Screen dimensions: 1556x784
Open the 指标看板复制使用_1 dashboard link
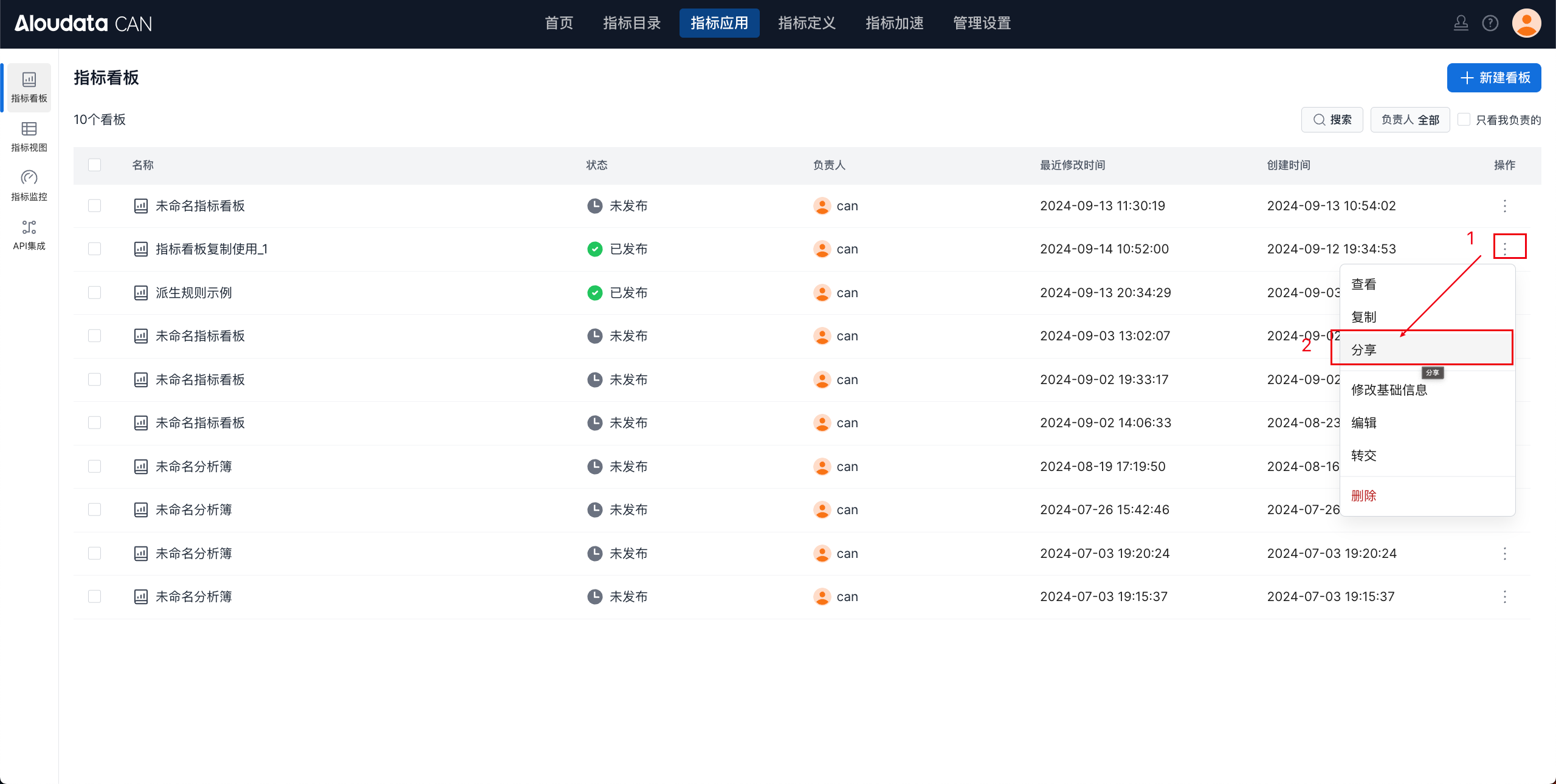tap(211, 249)
